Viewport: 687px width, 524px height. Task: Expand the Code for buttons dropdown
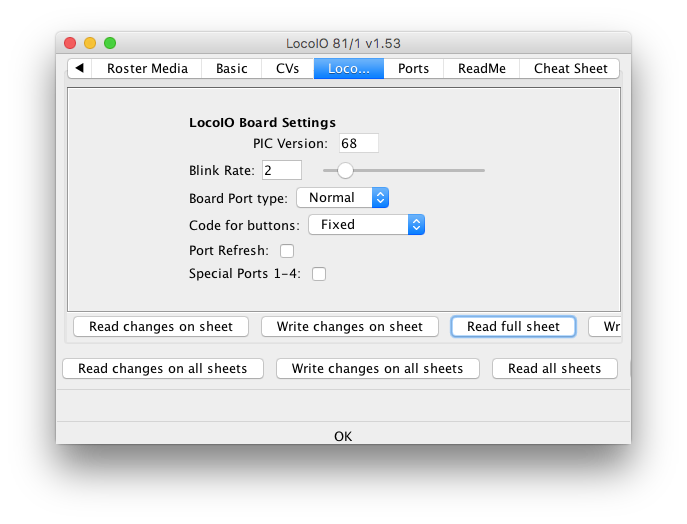coord(366,225)
